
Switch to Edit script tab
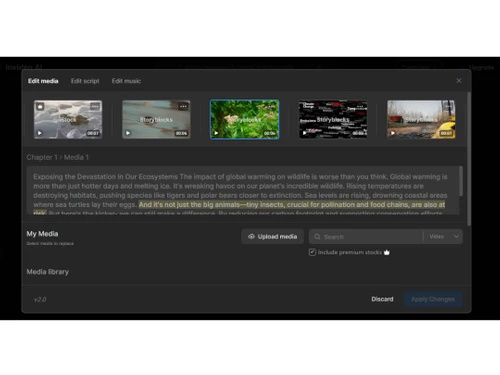(x=85, y=81)
